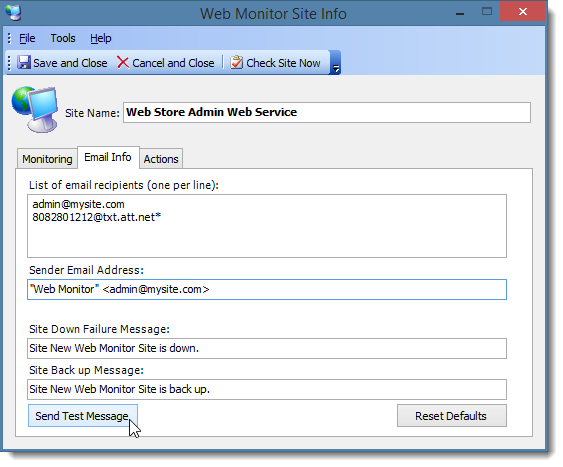Image resolution: width=563 pixels, height=467 pixels.
Task: Click the Reset Defaults button
Action: (452, 416)
